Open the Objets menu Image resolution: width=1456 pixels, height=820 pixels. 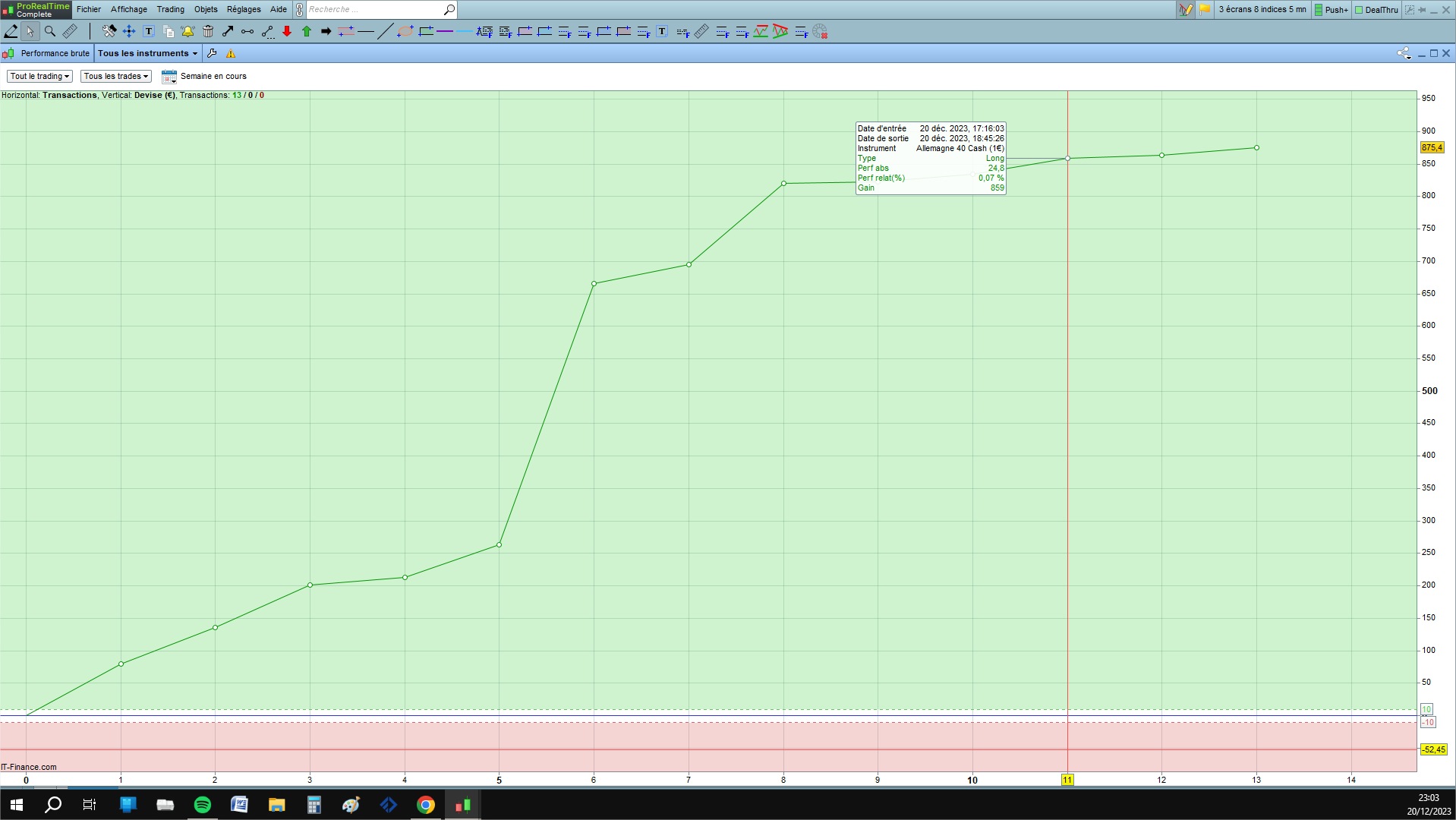point(206,9)
